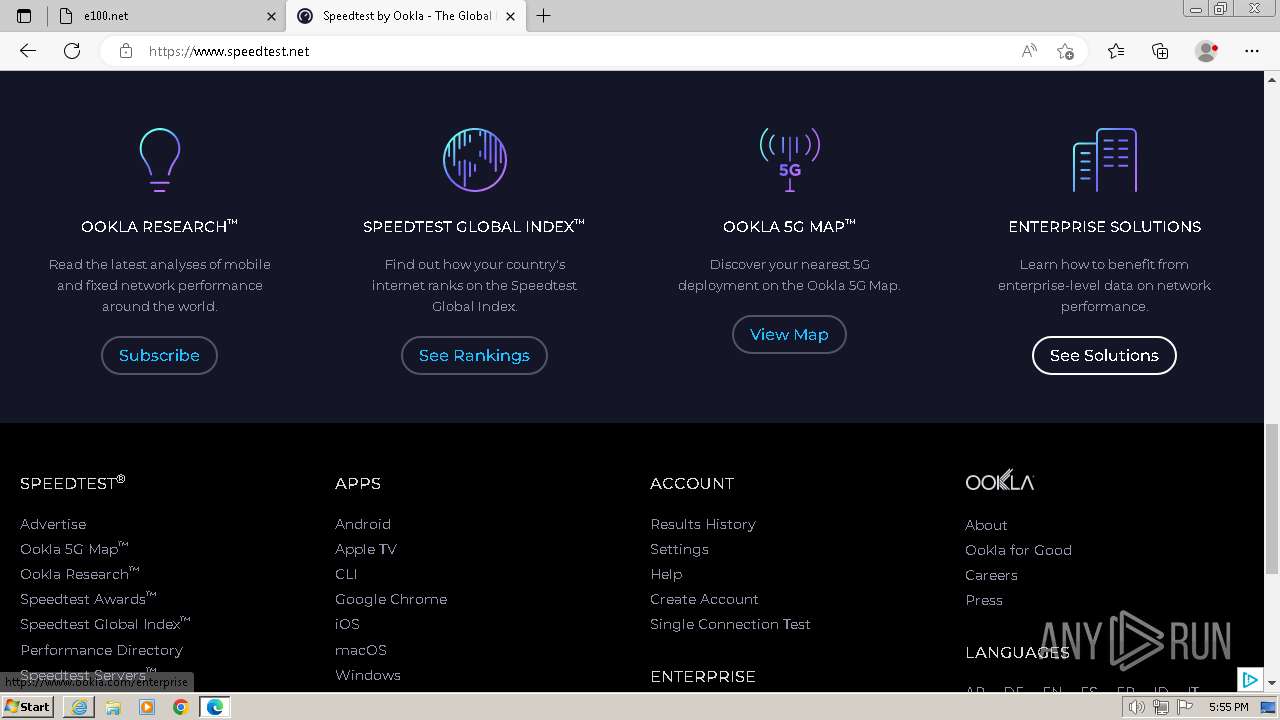Image resolution: width=1280 pixels, height=720 pixels.
Task: Open Performance Directory link
Action: pyautogui.click(x=101, y=650)
